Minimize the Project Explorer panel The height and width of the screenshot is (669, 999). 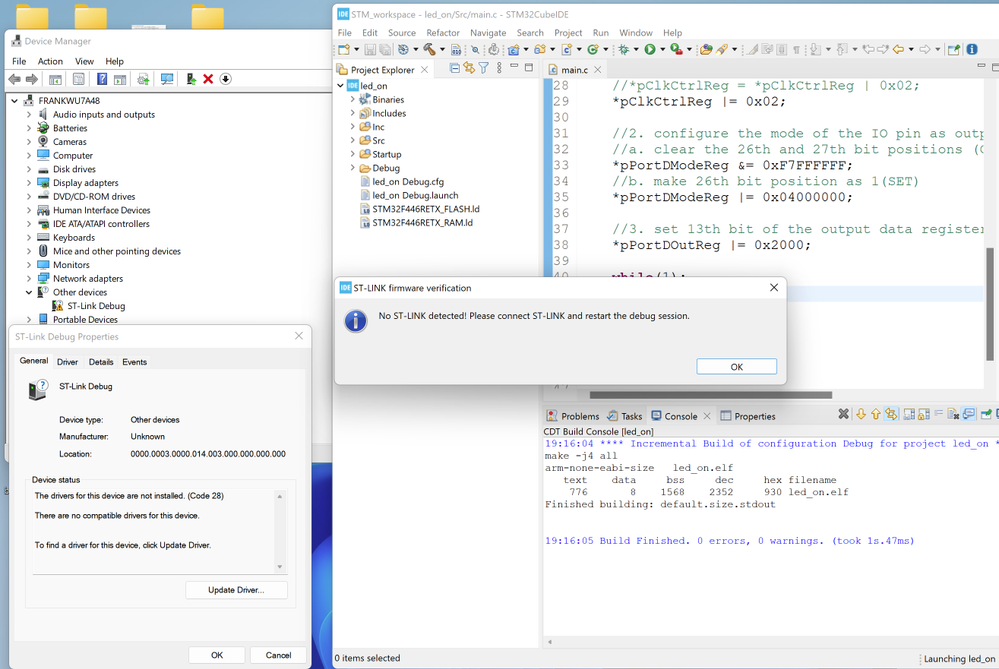[514, 67]
